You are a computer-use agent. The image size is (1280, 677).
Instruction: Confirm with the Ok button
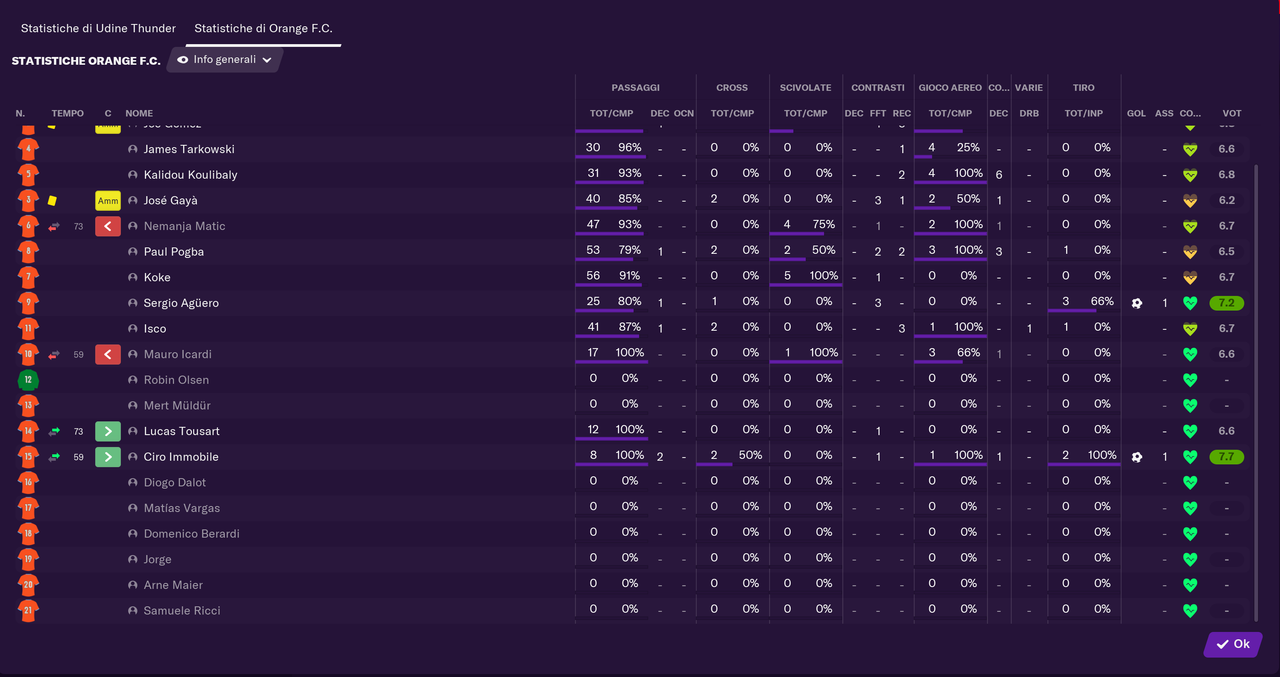click(1233, 644)
